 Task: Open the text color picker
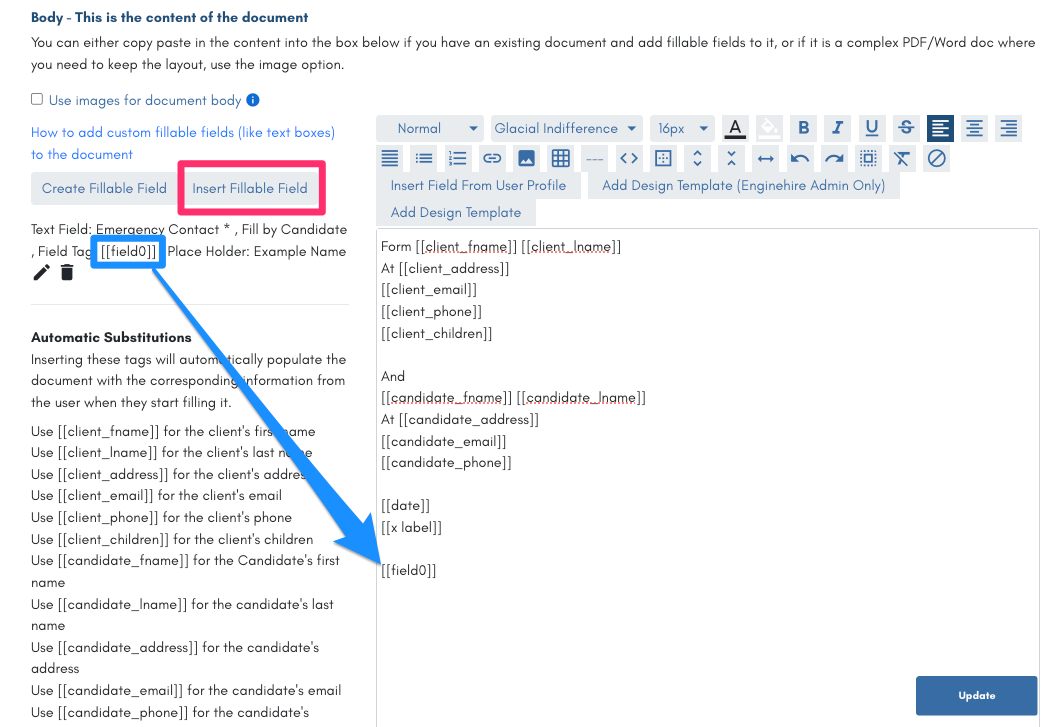point(735,128)
